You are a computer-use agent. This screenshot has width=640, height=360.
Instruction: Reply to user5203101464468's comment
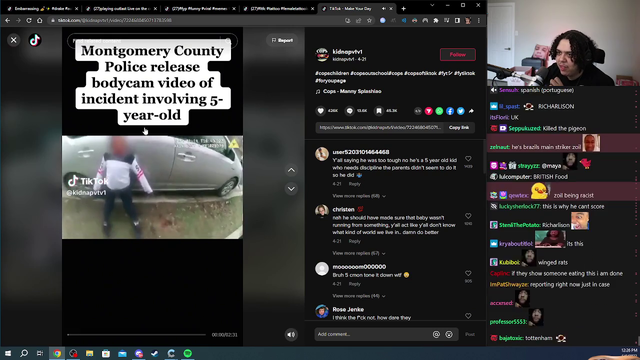(x=354, y=184)
